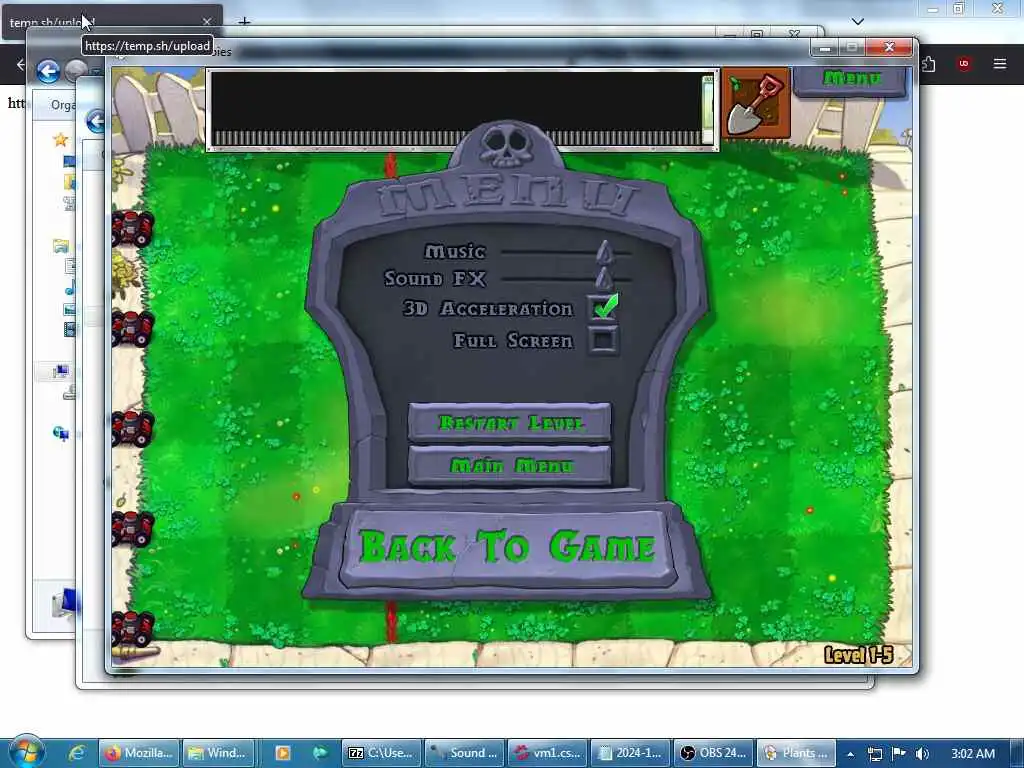The image size is (1024, 768).
Task: Close the temp.sh/upload browser tab
Action: point(206,22)
